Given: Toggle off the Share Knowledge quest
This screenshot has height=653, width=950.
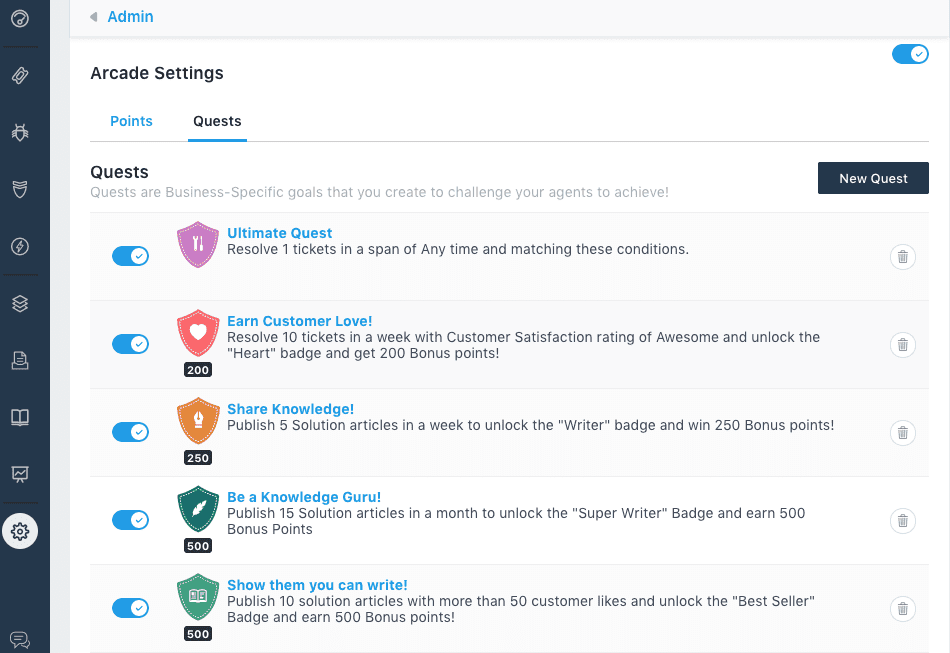Looking at the screenshot, I should click(130, 431).
